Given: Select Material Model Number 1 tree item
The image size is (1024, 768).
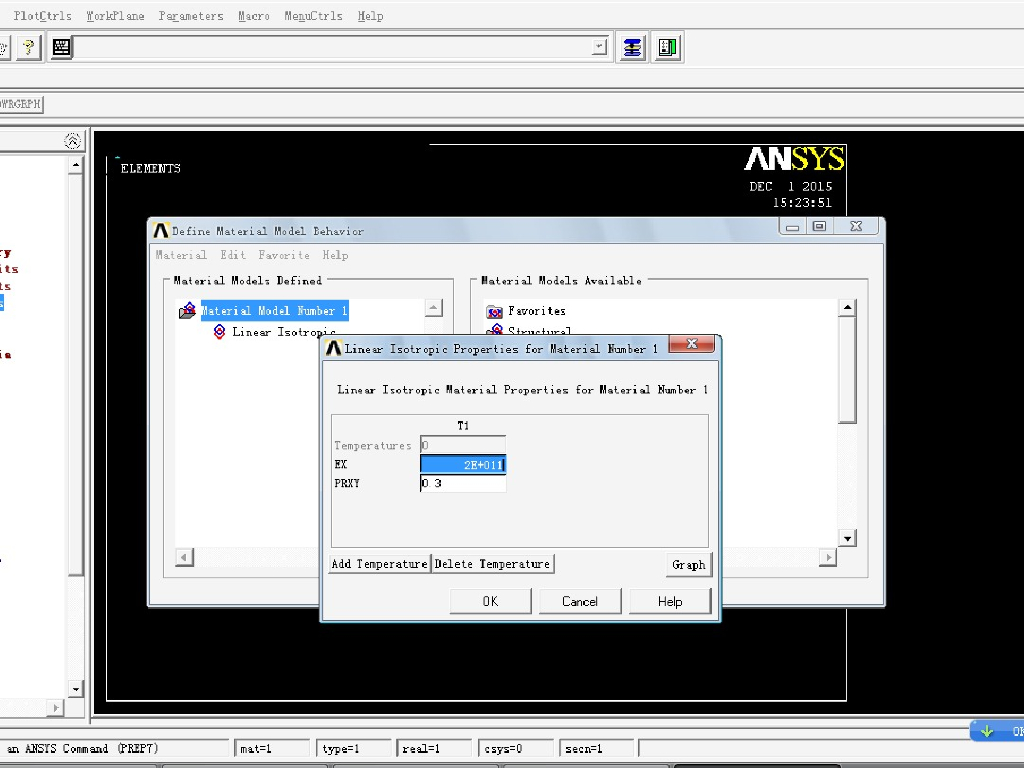Looking at the screenshot, I should (274, 311).
